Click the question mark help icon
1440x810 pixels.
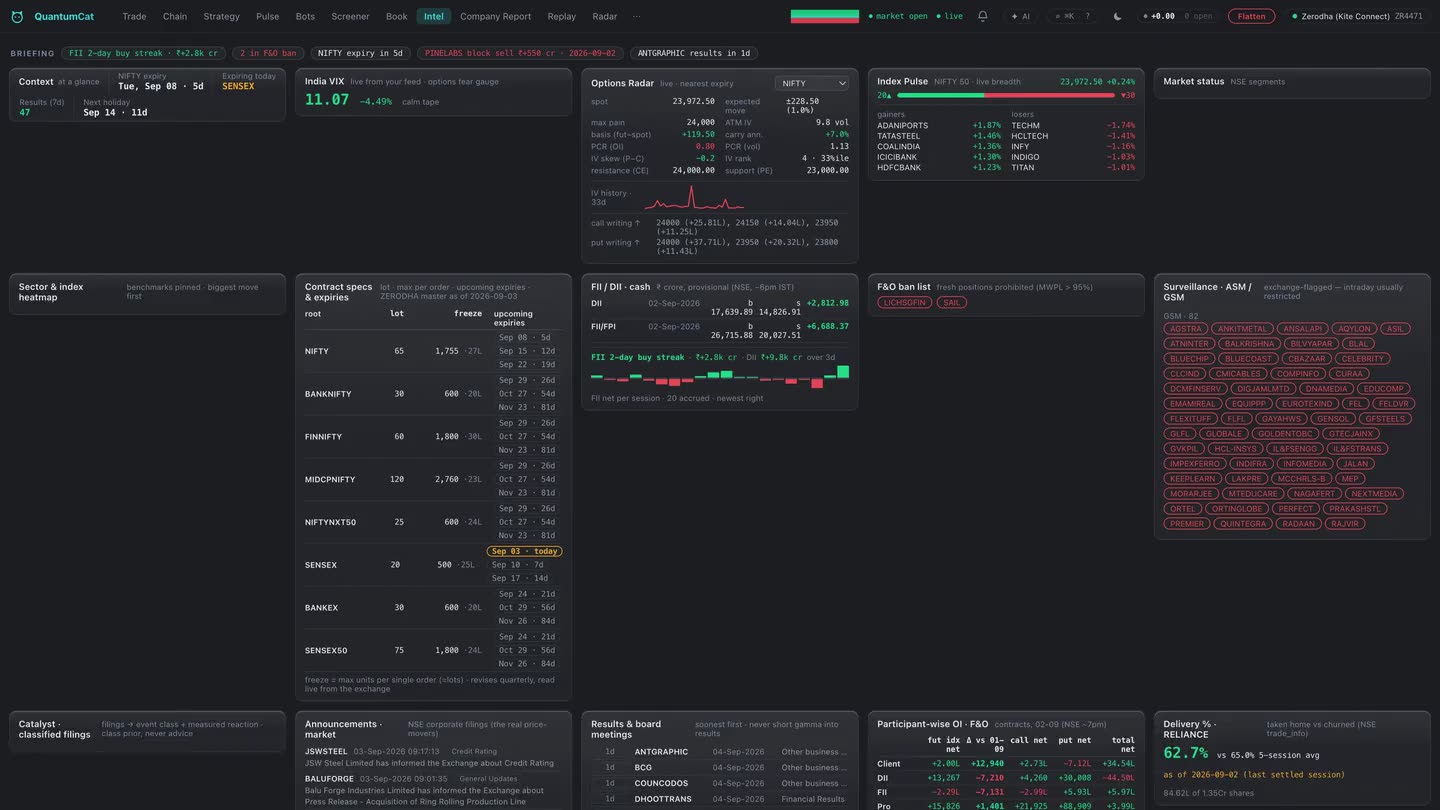click(x=1088, y=16)
